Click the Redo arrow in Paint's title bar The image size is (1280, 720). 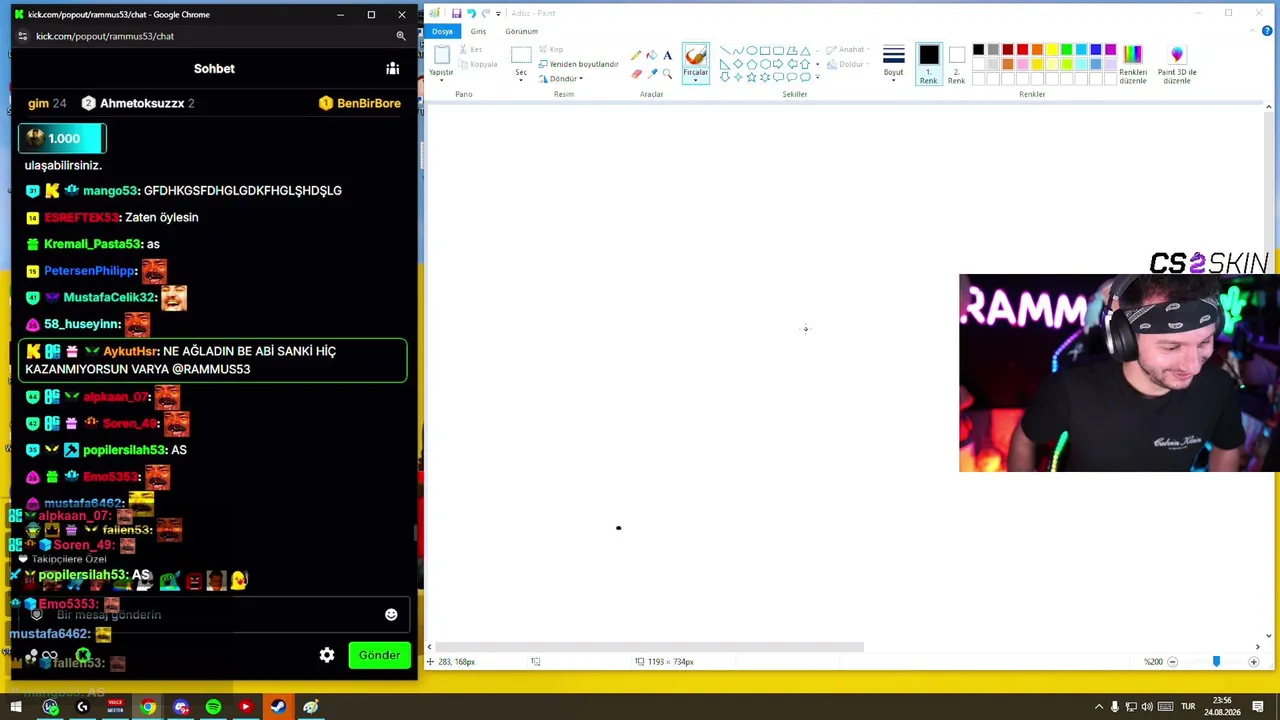486,13
